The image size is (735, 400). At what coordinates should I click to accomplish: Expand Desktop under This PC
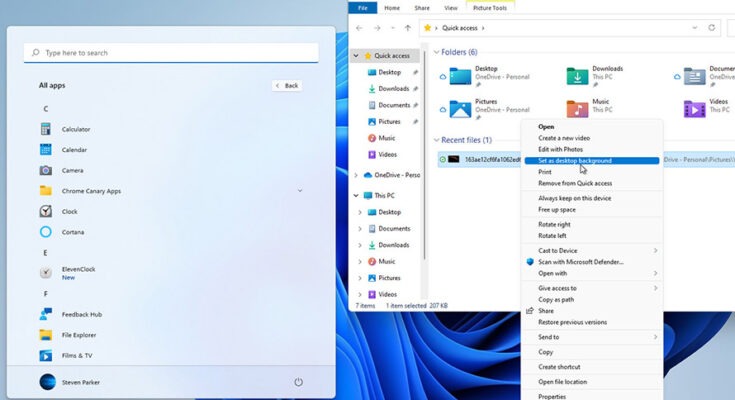[360, 212]
